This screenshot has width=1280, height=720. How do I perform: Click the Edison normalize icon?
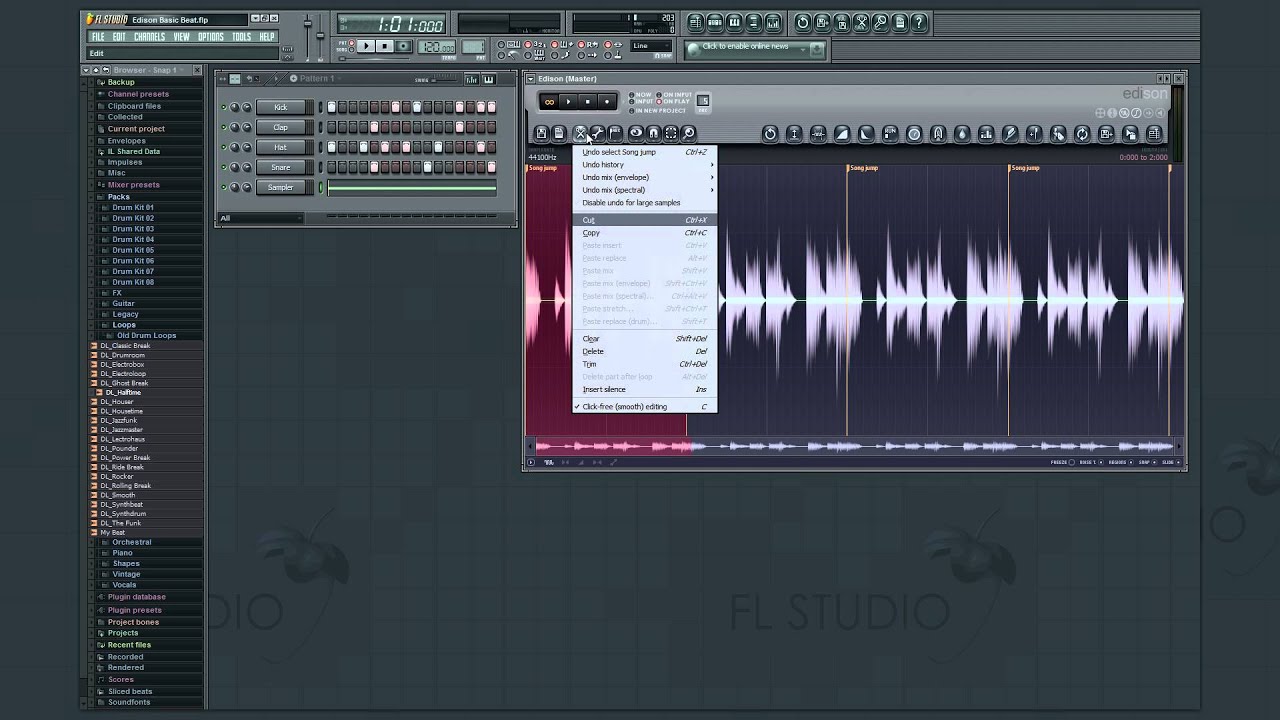tap(794, 134)
